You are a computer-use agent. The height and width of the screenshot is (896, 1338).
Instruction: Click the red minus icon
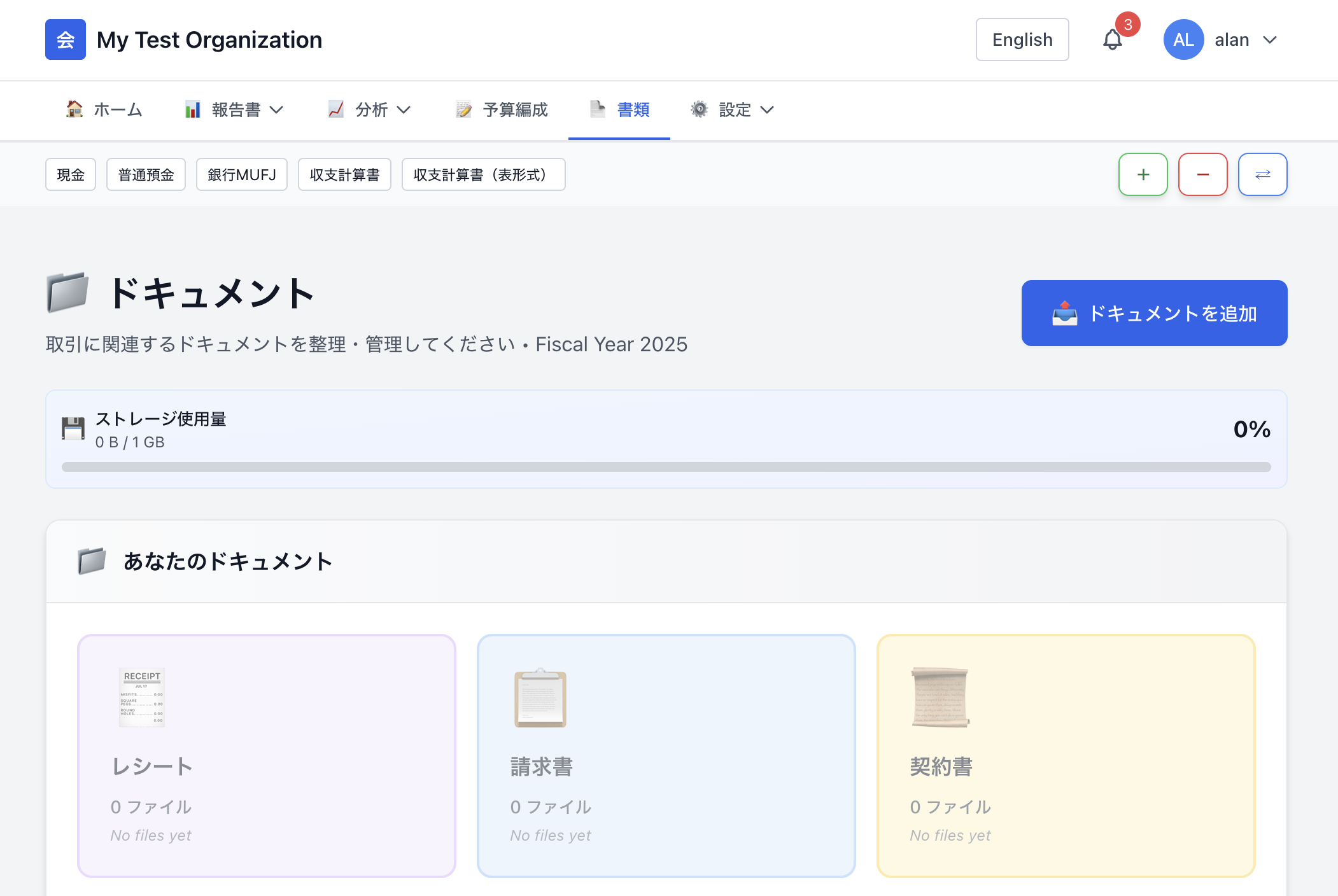pyautogui.click(x=1202, y=174)
